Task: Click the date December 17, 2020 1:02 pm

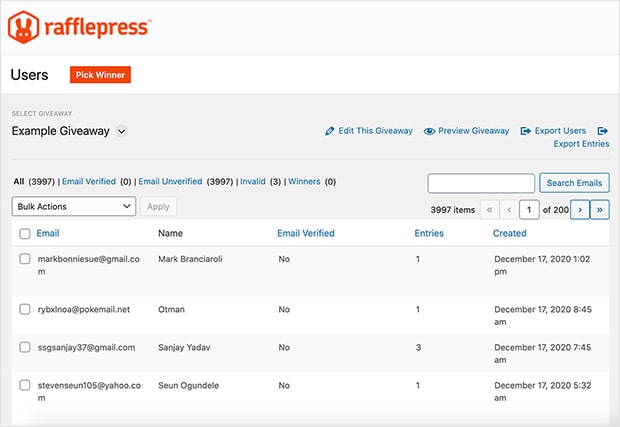Action: 542,265
